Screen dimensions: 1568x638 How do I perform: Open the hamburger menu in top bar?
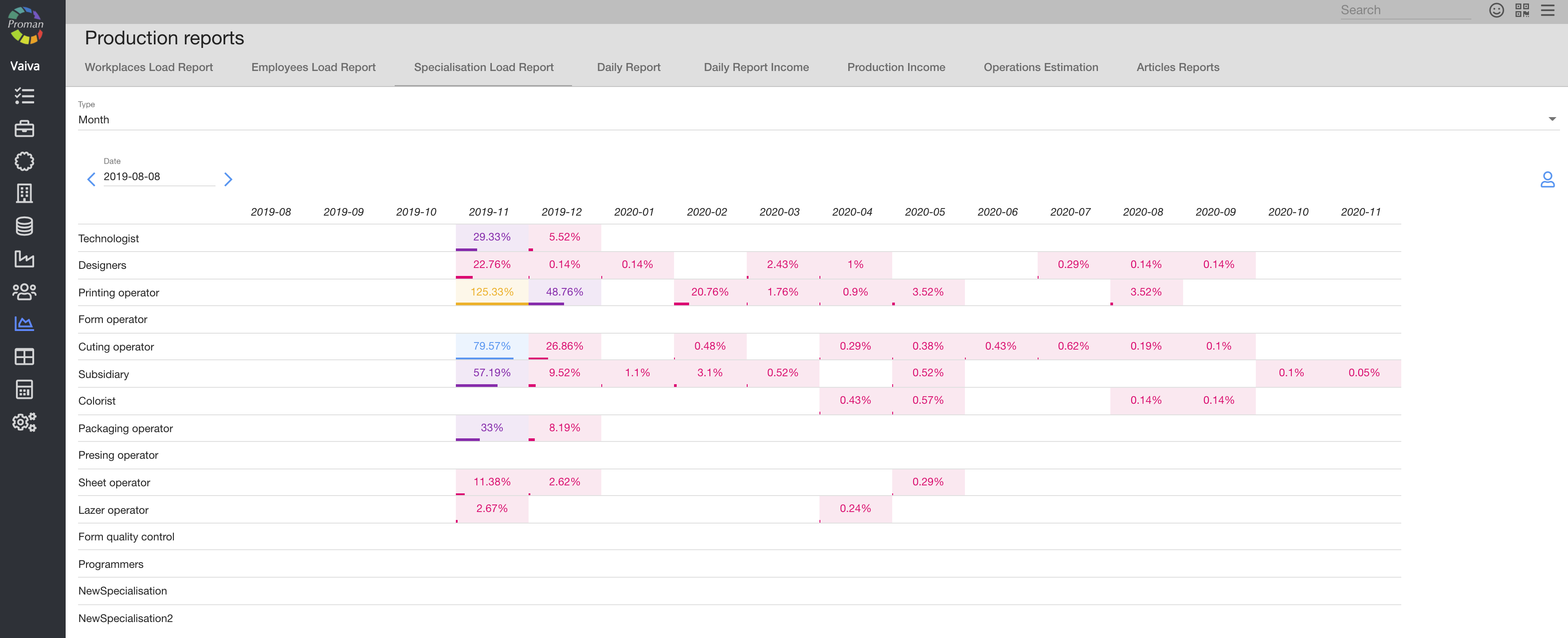1547,10
